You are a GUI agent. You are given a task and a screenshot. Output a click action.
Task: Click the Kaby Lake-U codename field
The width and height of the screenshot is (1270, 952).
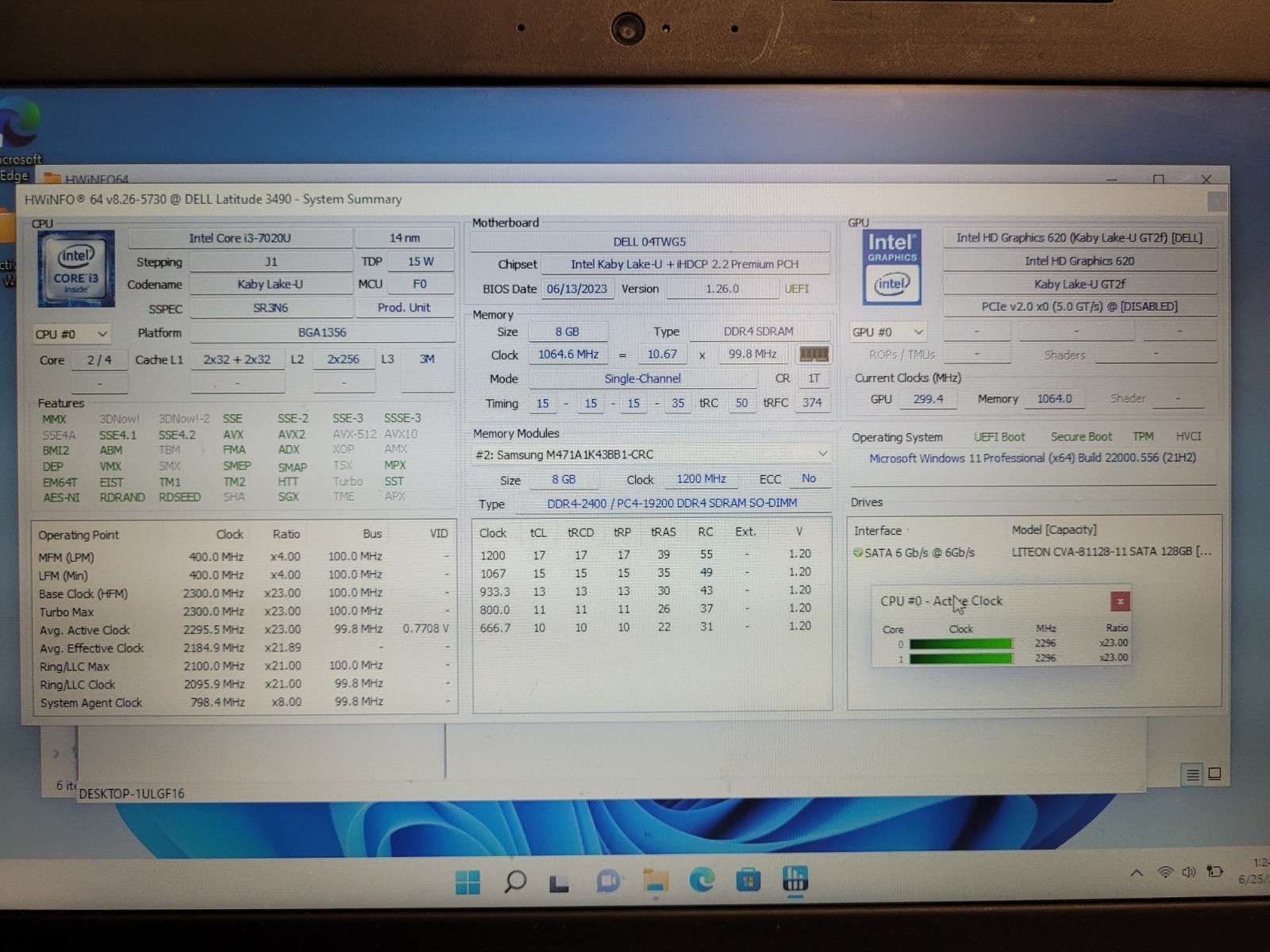pyautogui.click(x=270, y=284)
